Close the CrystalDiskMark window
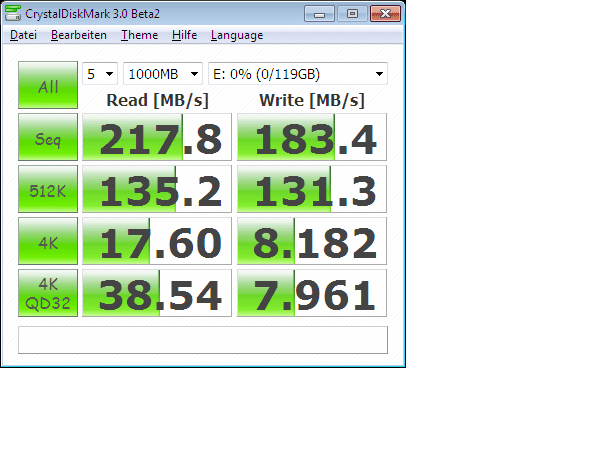The height and width of the screenshot is (460, 614). [386, 14]
